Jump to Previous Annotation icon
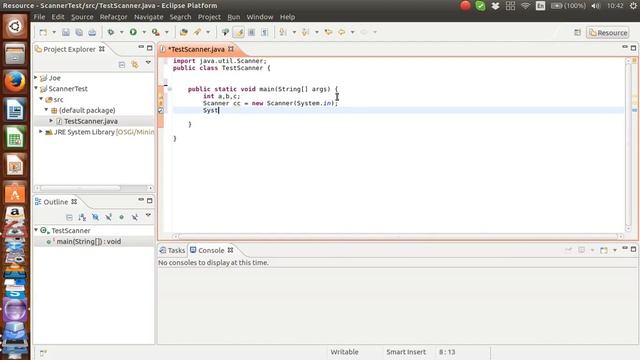The height and width of the screenshot is (360, 640). (x=305, y=32)
